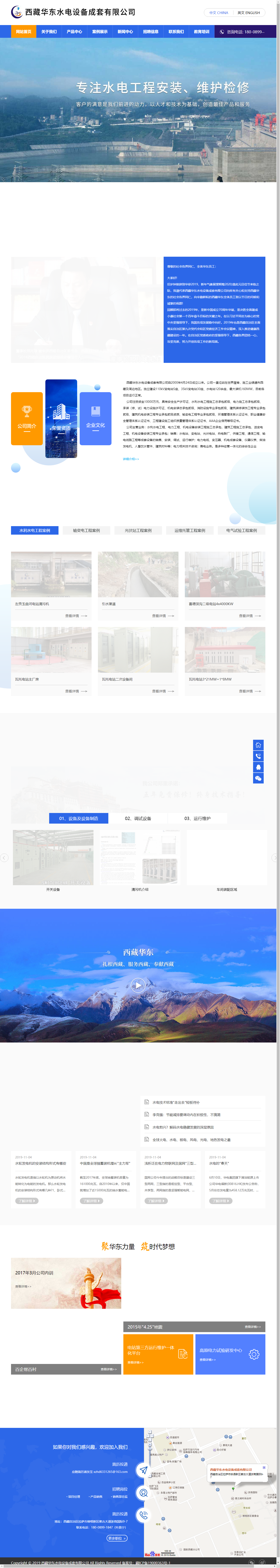Click 了解详情 under 中国是全球抽蓄装机增长
This screenshot has width=280, height=1568.
click(x=92, y=1201)
